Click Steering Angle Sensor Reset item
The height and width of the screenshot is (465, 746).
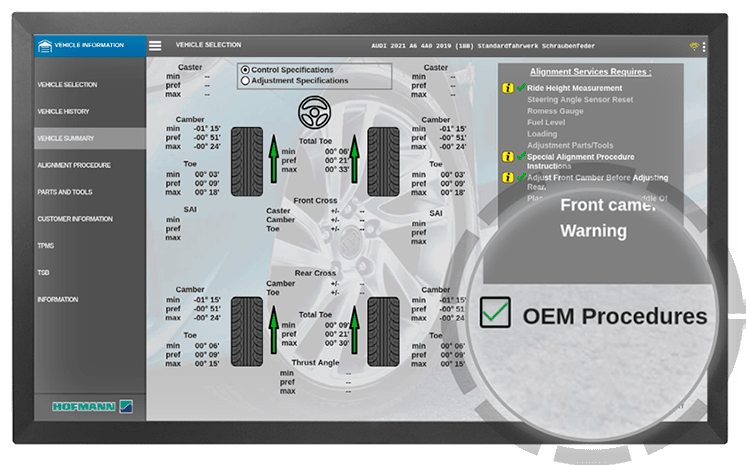pyautogui.click(x=580, y=99)
